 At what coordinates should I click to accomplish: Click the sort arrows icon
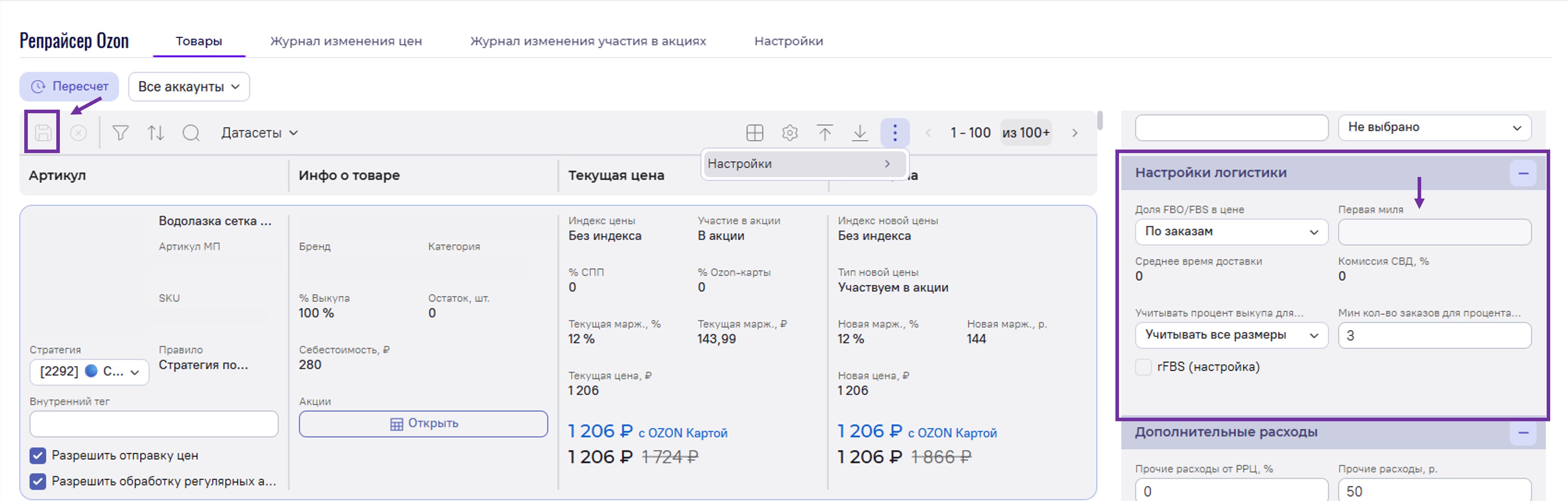pyautogui.click(x=156, y=132)
